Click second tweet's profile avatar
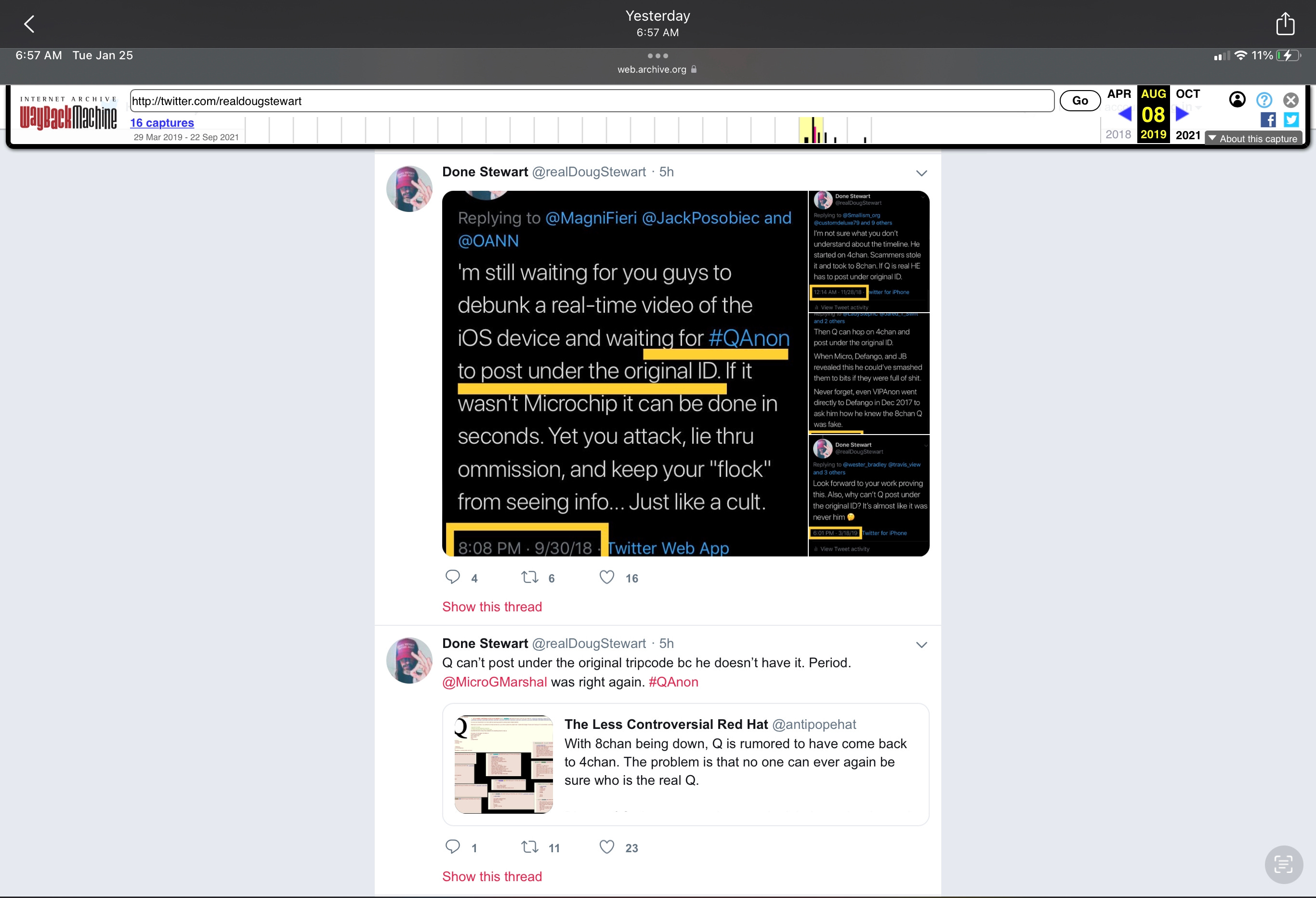1316x898 pixels. [x=409, y=660]
